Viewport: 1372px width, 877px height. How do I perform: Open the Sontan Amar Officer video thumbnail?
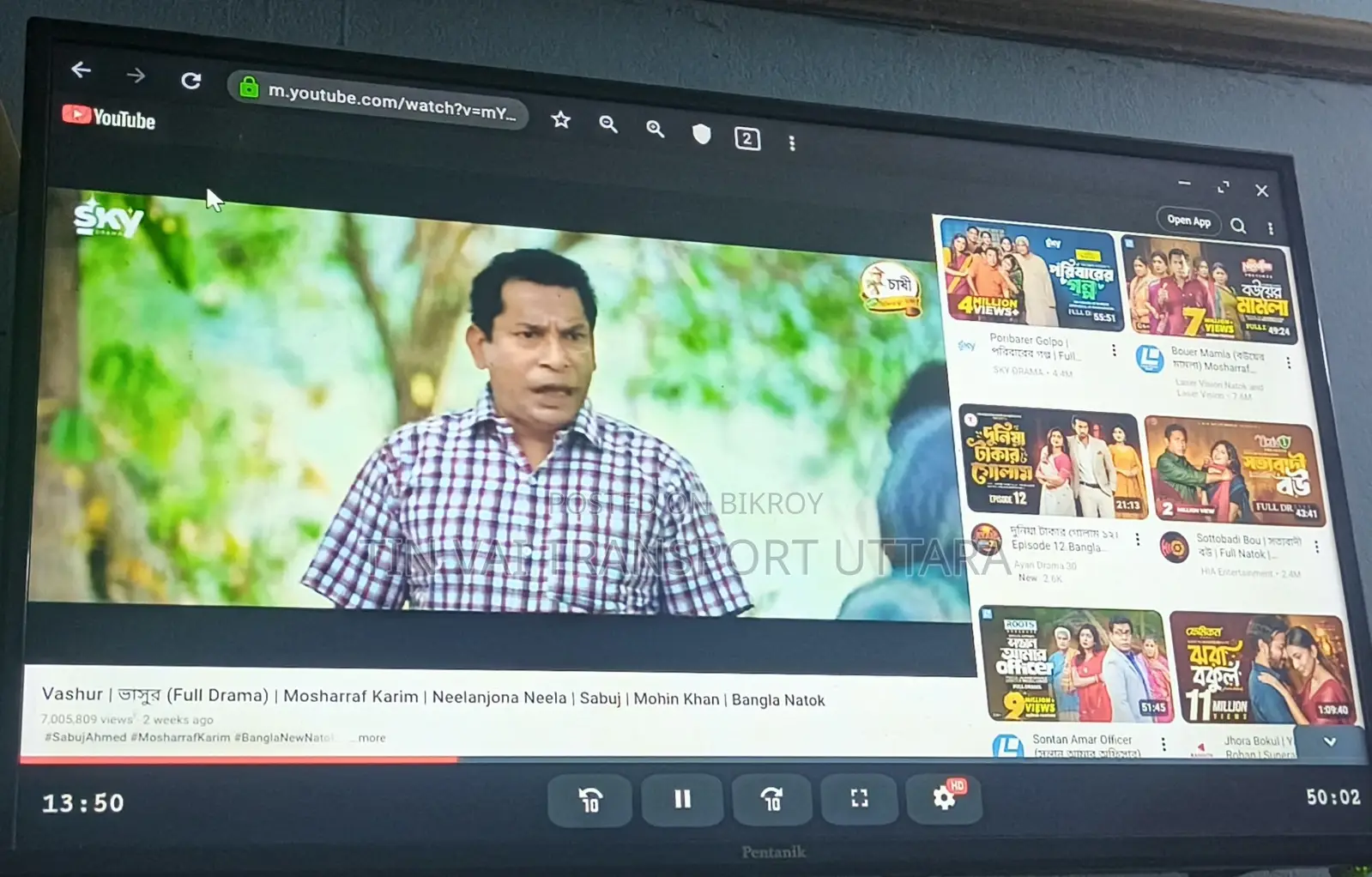(1075, 664)
